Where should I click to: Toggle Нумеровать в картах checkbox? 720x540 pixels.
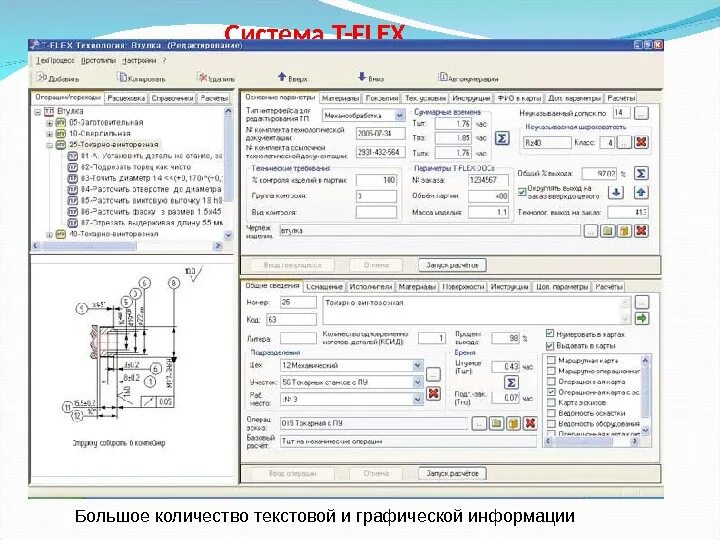[550, 333]
